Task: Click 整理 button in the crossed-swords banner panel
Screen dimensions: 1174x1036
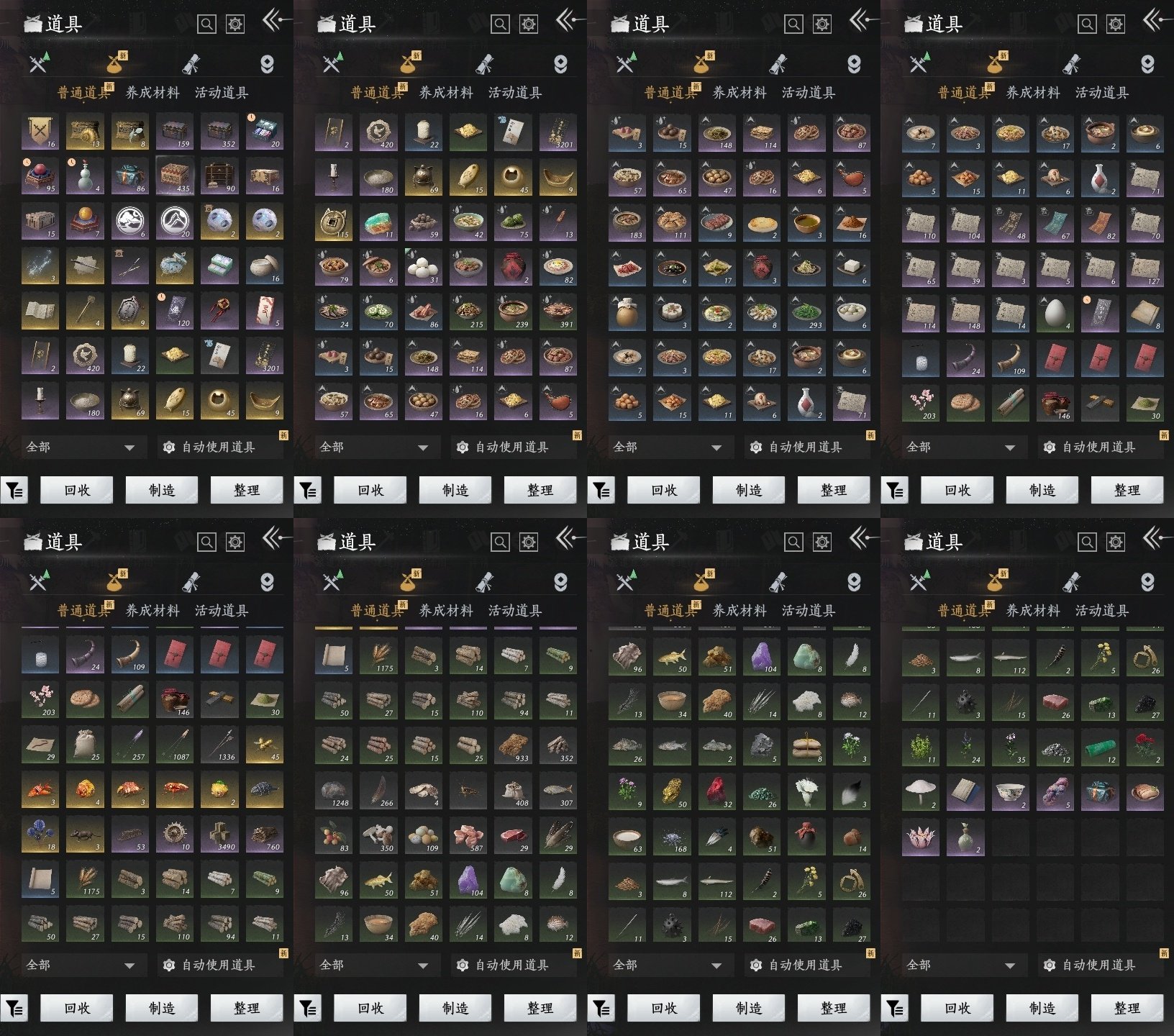Action: [x=246, y=490]
